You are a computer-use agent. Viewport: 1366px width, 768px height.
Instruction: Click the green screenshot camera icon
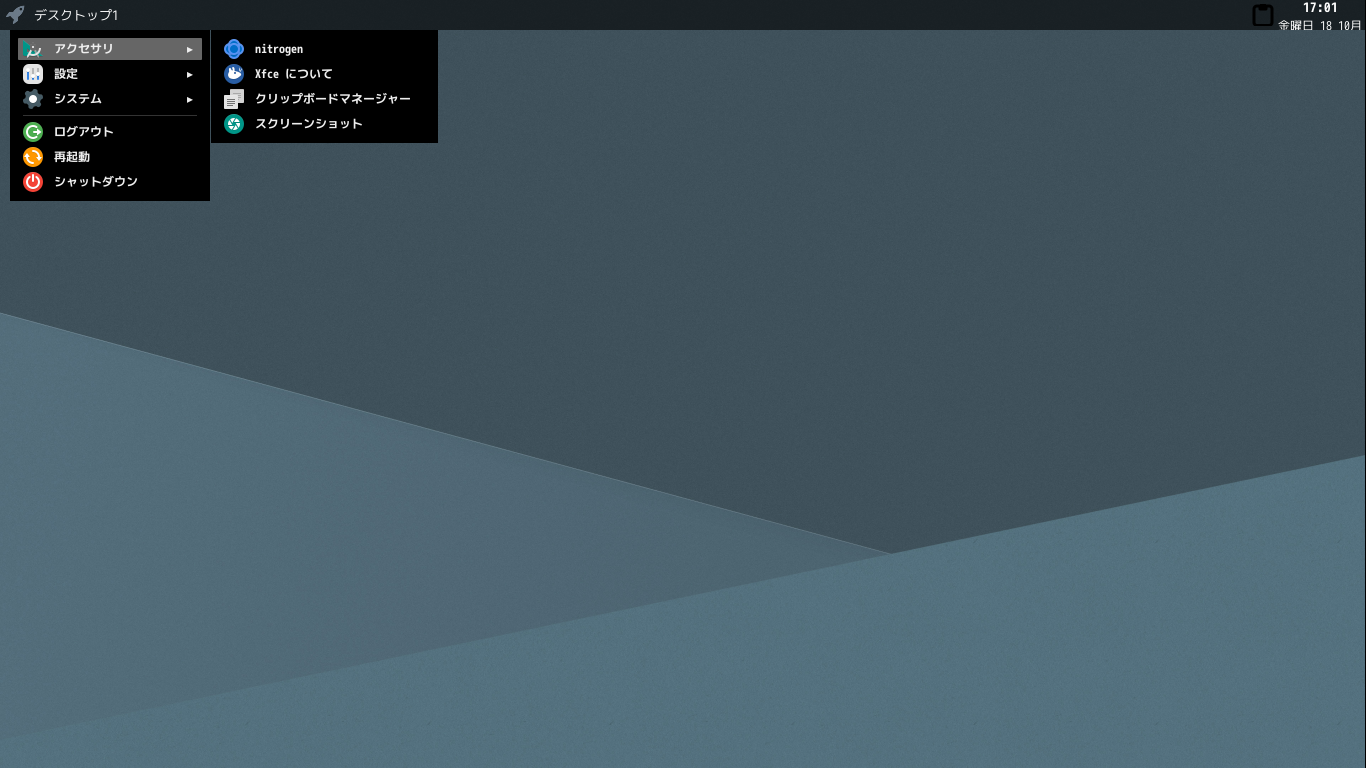tap(234, 124)
